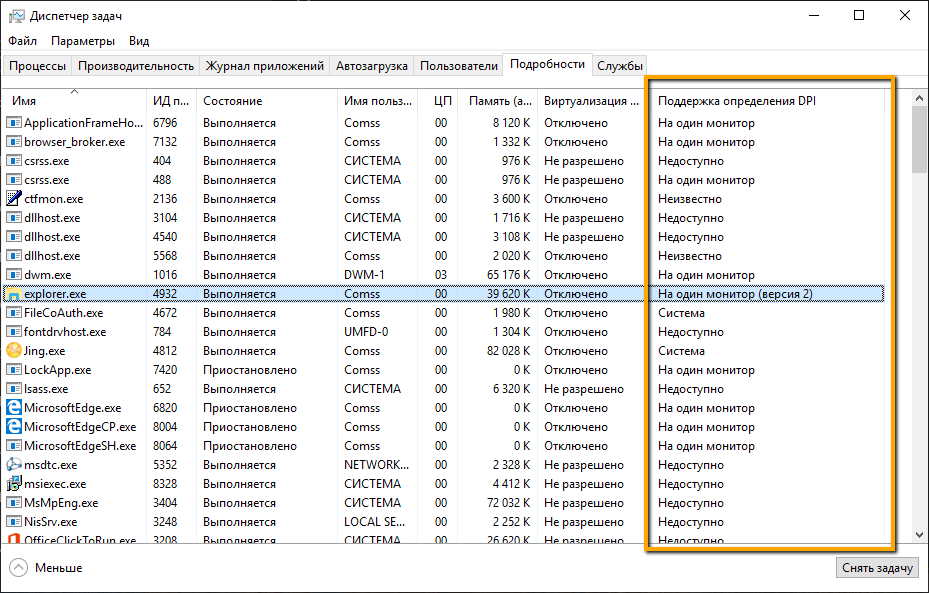Open the Параметры menu
Screen dimensions: 929x593
[83, 41]
